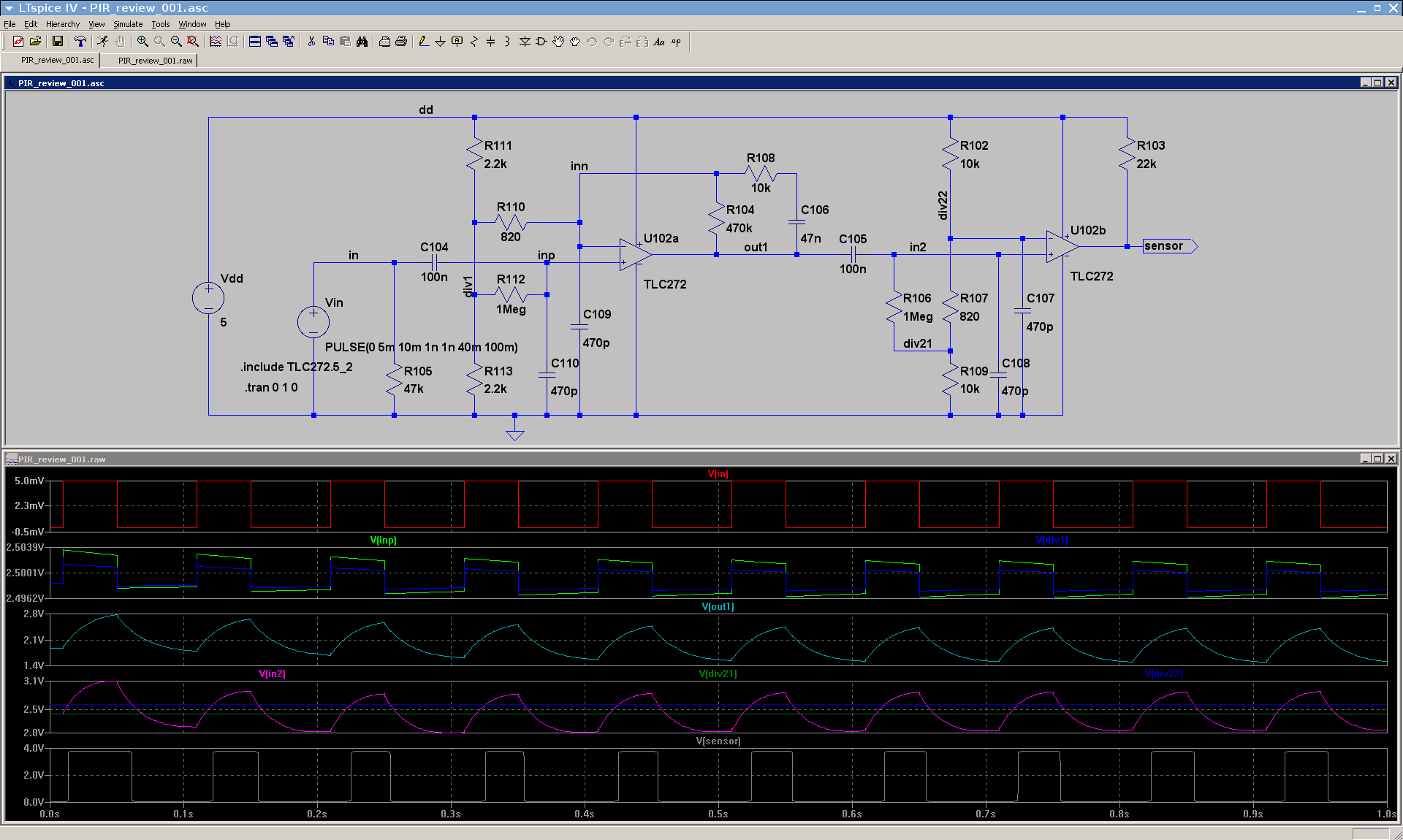Place a Ground symbol tool
The image size is (1403, 840).
click(440, 42)
